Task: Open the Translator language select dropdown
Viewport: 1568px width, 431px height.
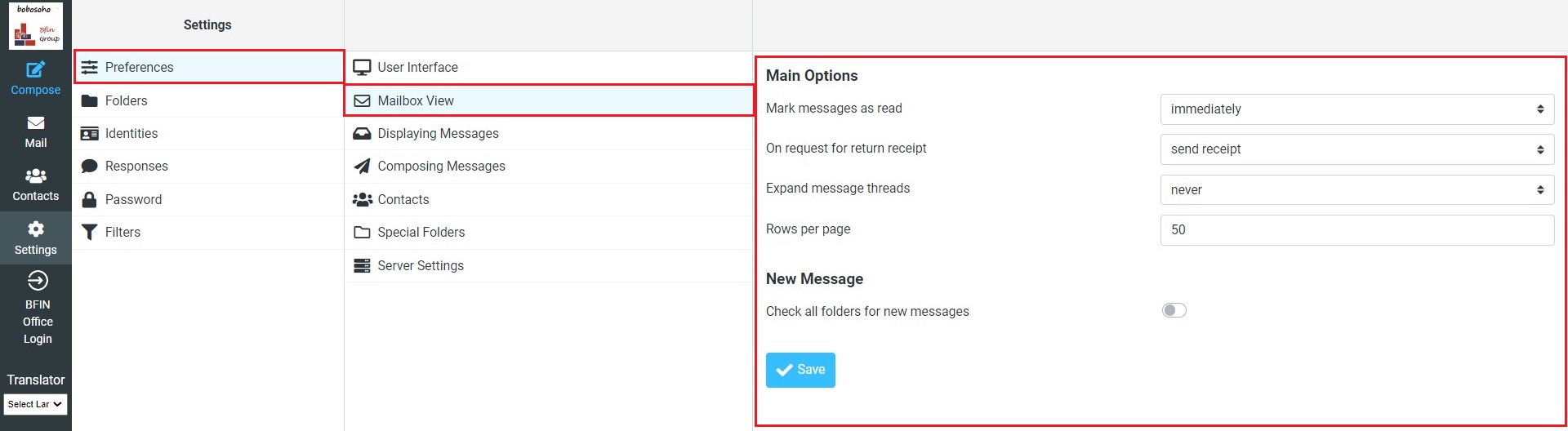Action: click(x=35, y=404)
